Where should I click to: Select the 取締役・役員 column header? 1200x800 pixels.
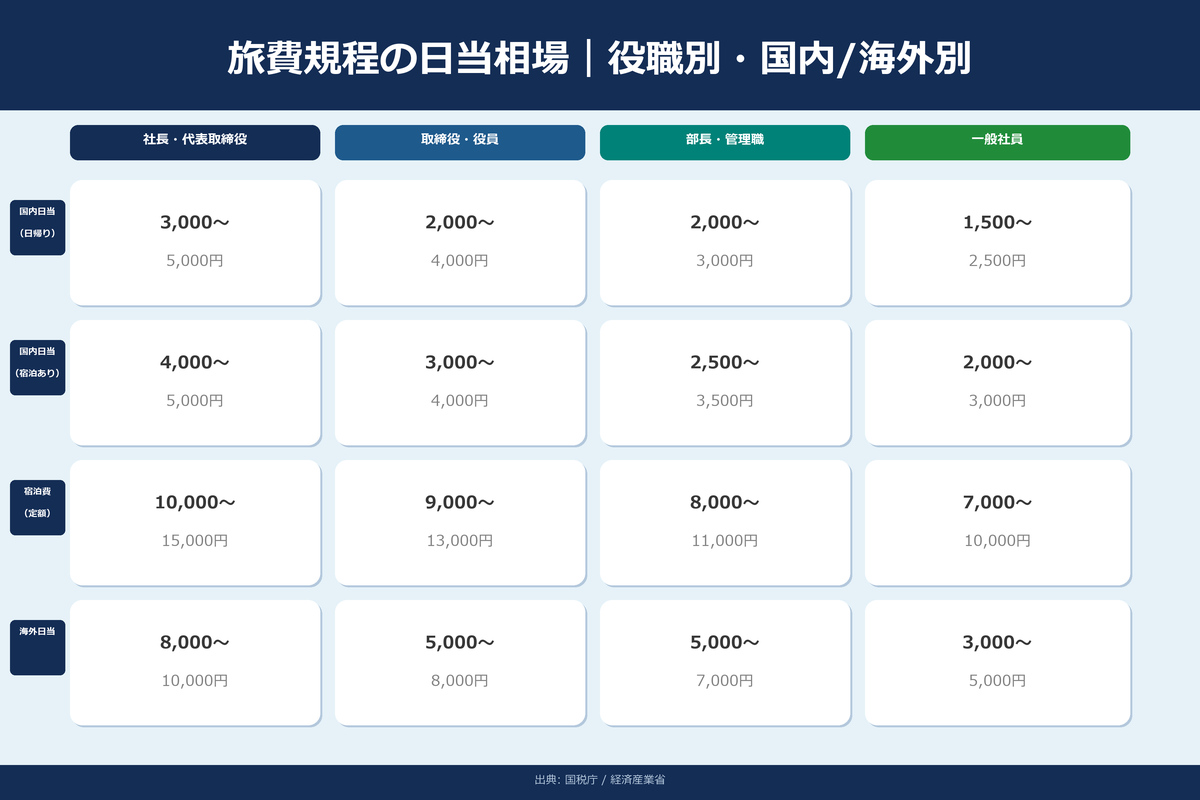tap(460, 142)
